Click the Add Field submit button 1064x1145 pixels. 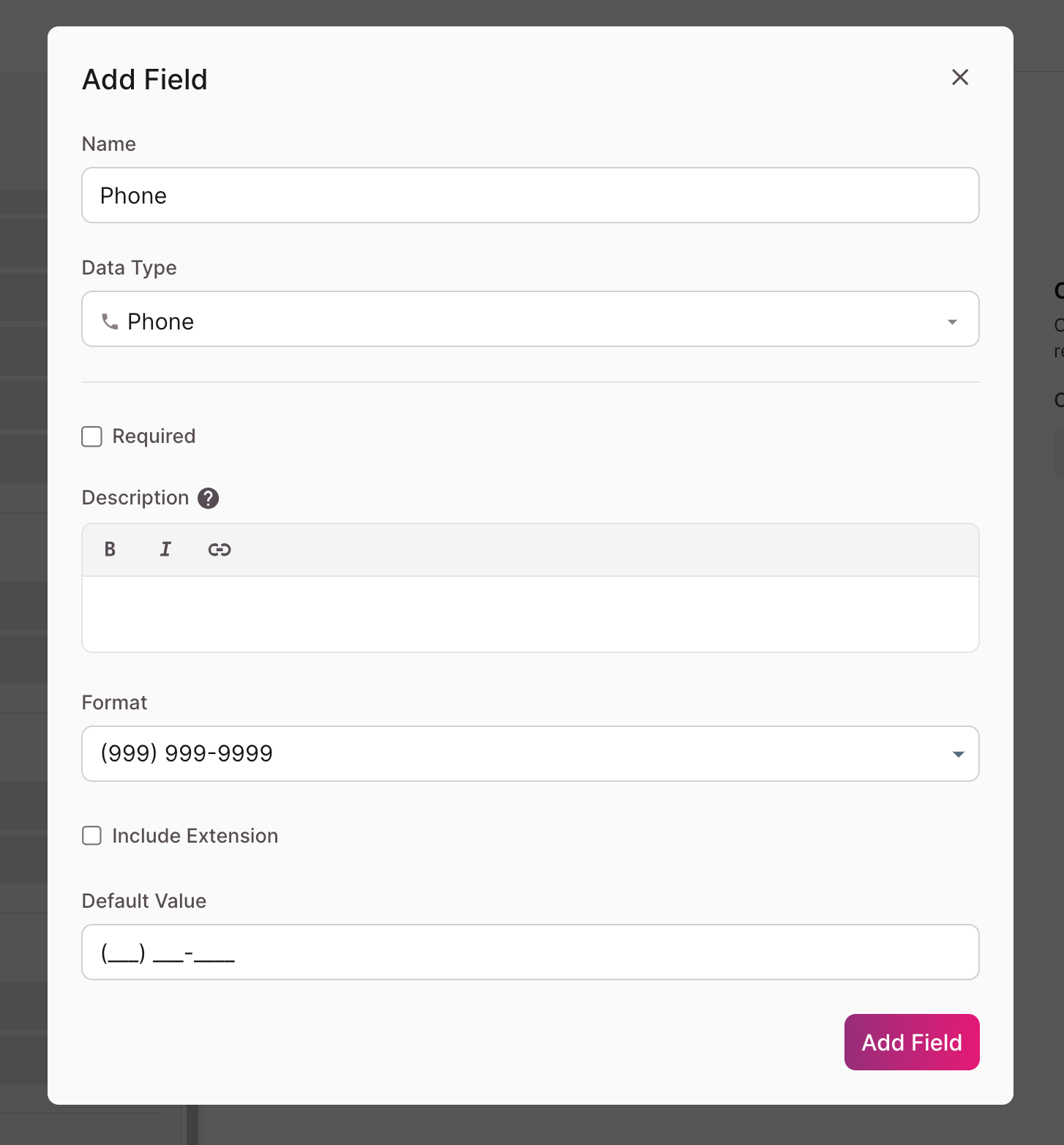coord(912,1042)
